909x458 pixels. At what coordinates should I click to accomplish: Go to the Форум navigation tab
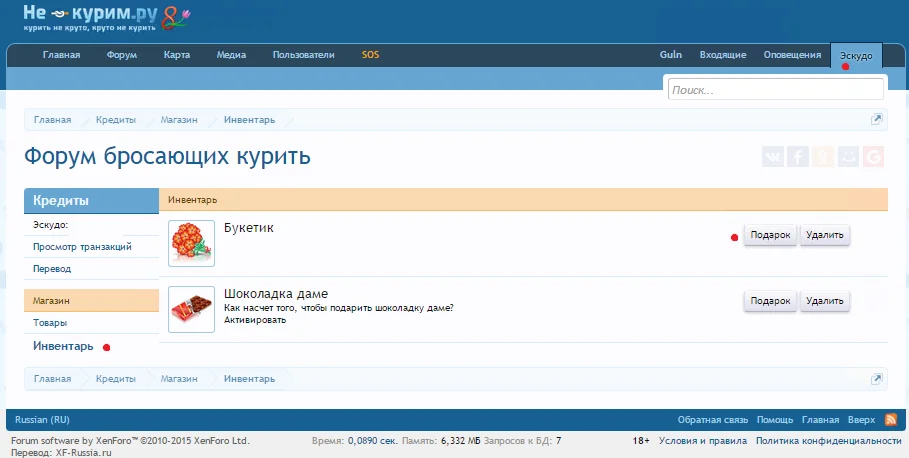point(122,55)
